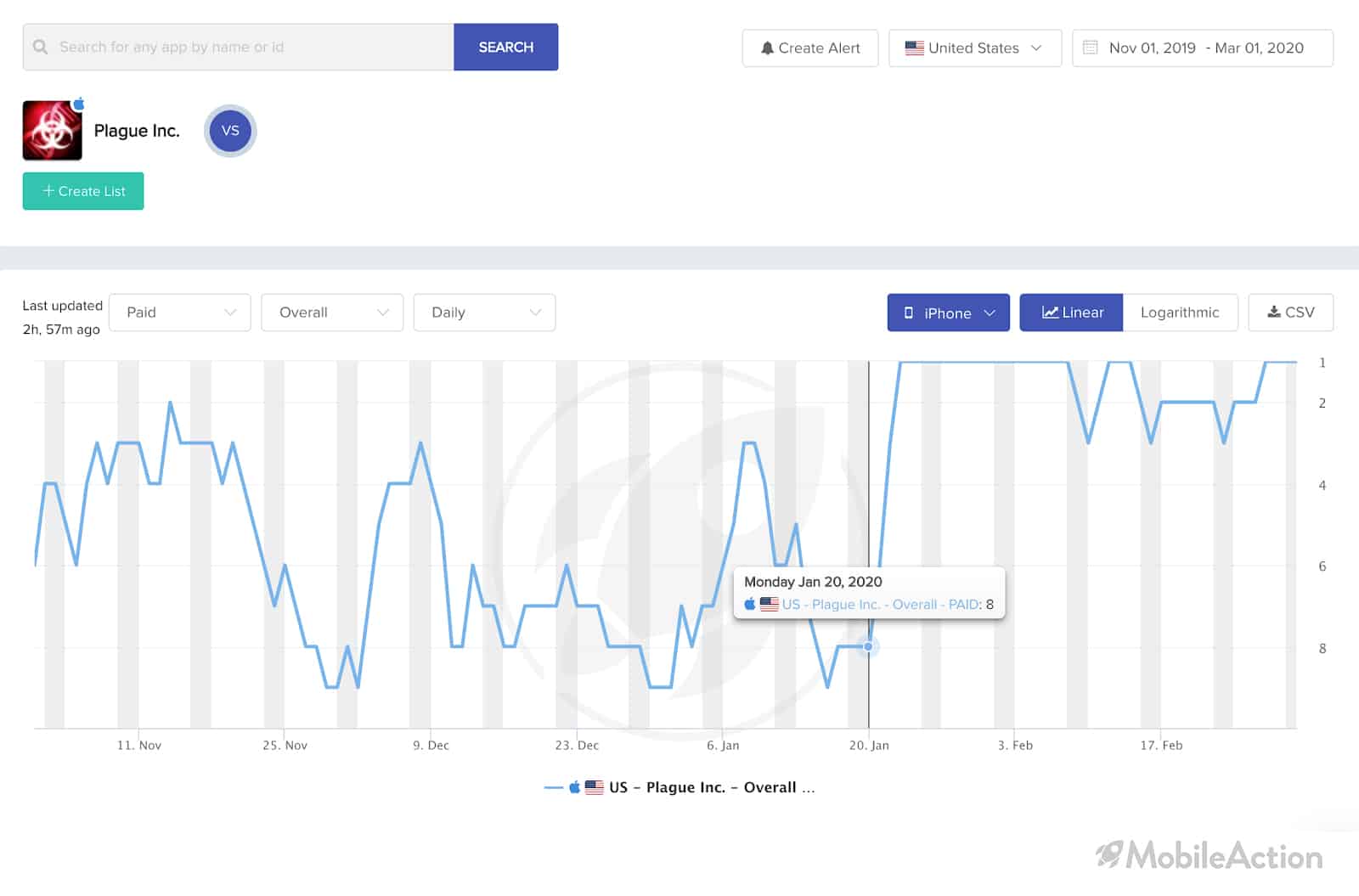This screenshot has height=896, width=1359.
Task: Click the 3. Feb axis label
Action: click(1015, 745)
